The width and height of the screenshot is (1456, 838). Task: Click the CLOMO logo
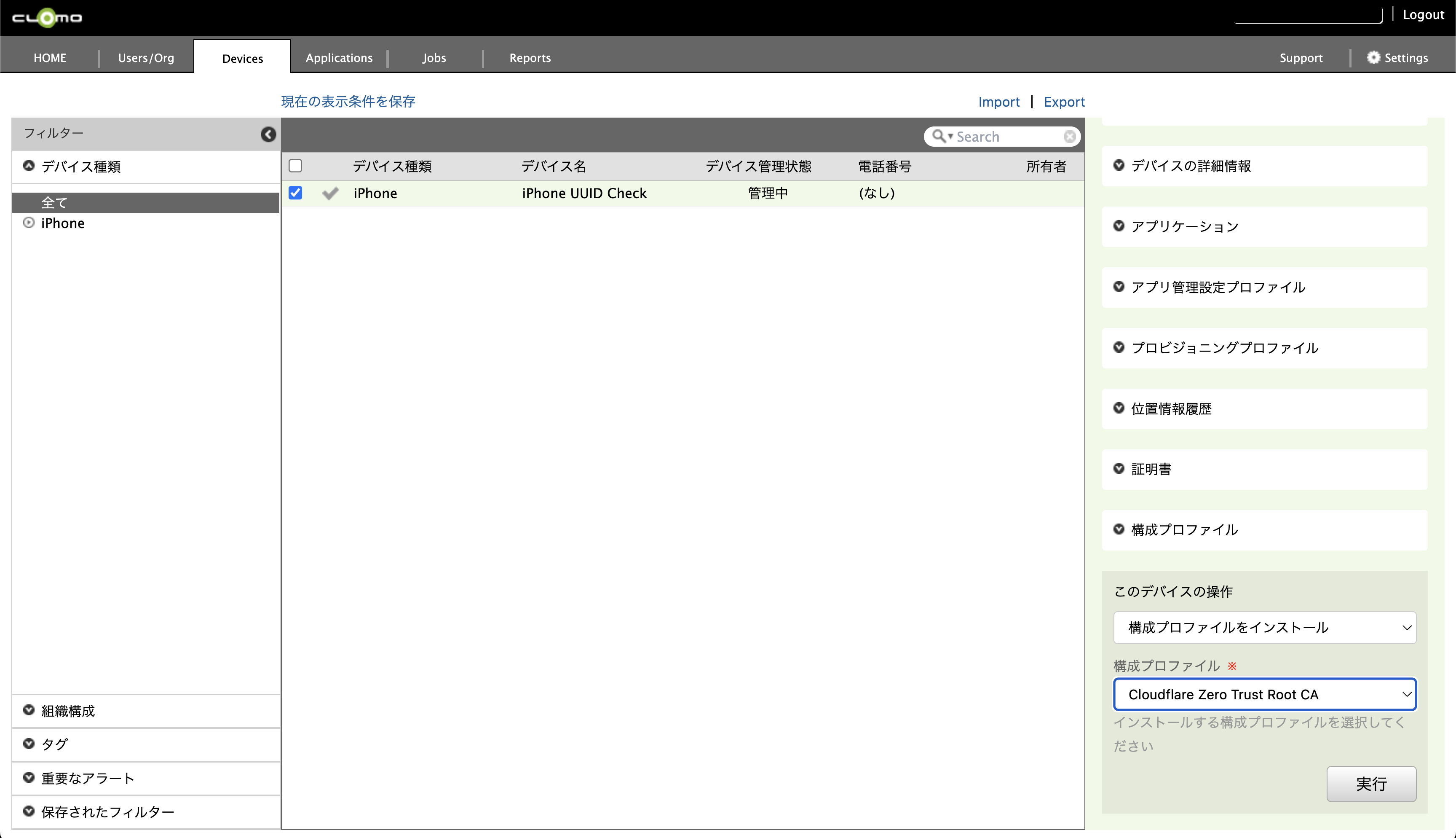[47, 18]
